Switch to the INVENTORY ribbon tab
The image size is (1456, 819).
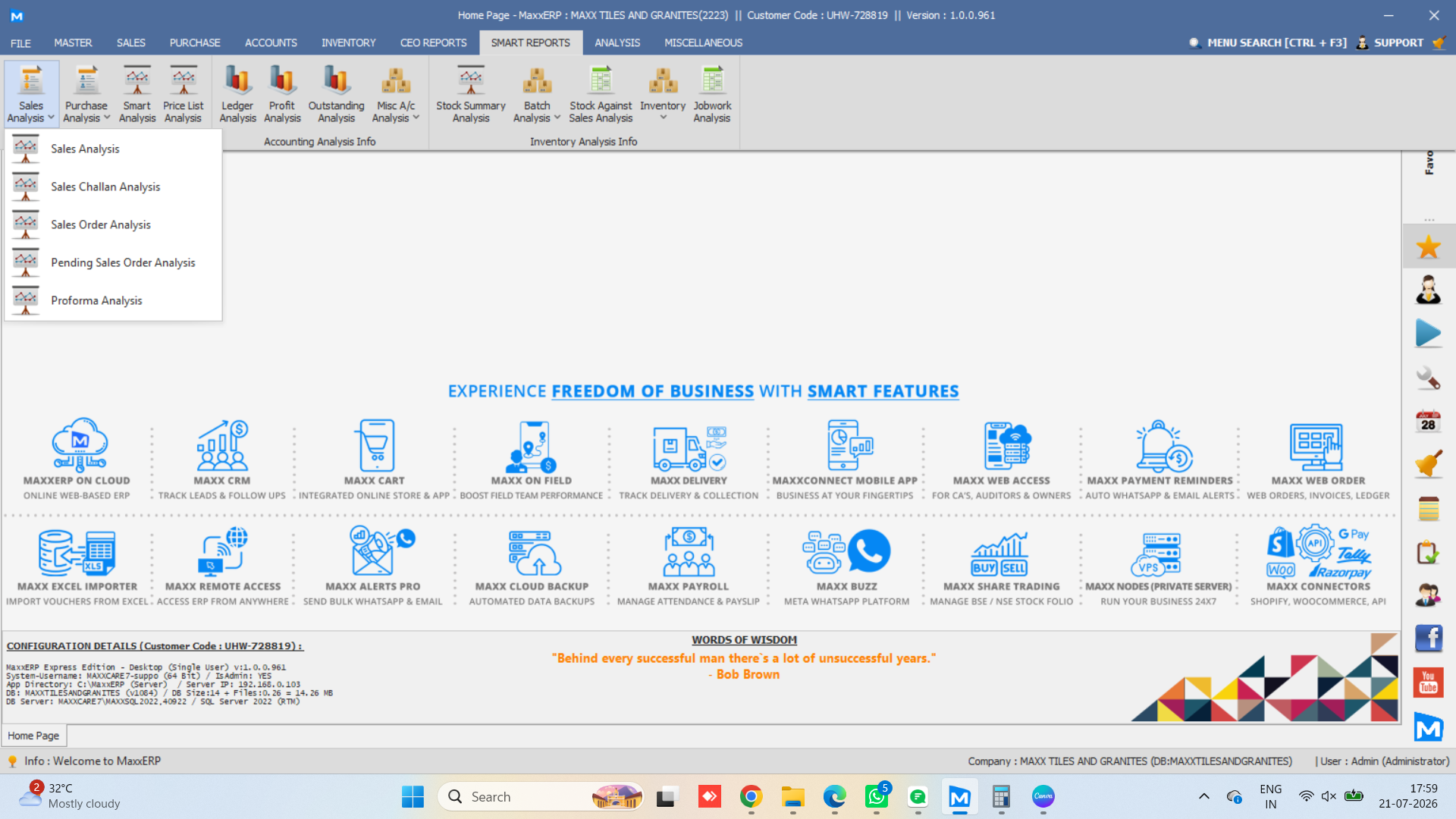[x=348, y=43]
